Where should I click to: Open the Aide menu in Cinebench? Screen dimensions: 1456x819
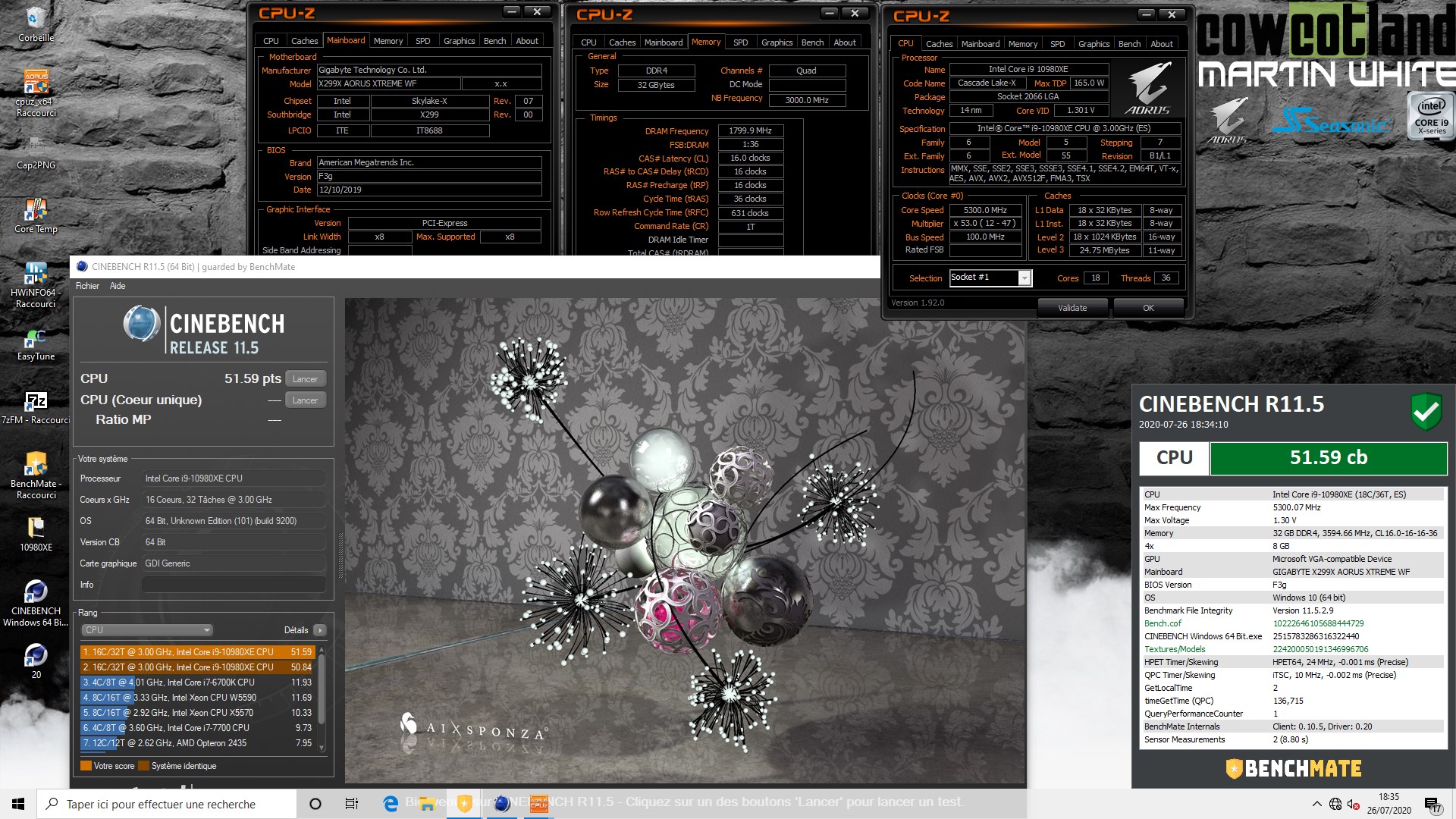(118, 286)
